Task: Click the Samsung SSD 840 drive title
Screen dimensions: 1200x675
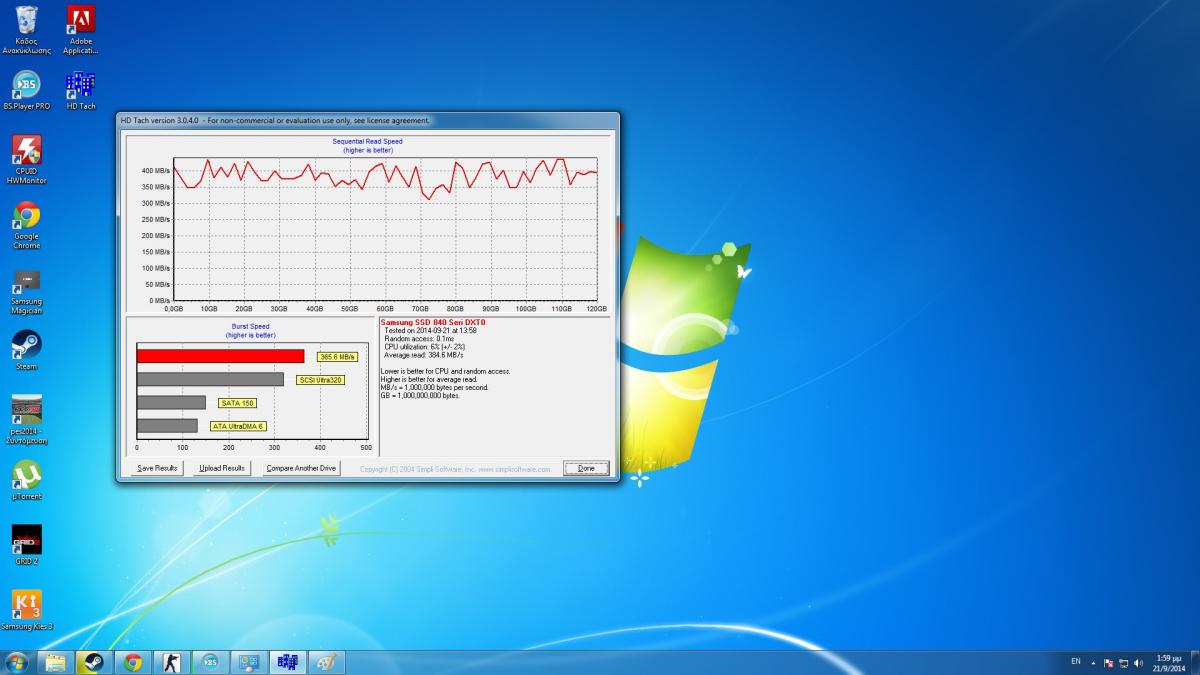Action: coord(433,322)
